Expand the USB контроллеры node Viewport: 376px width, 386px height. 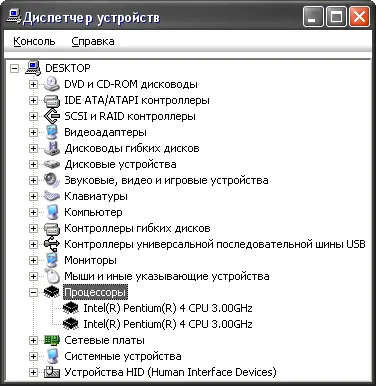[33, 245]
